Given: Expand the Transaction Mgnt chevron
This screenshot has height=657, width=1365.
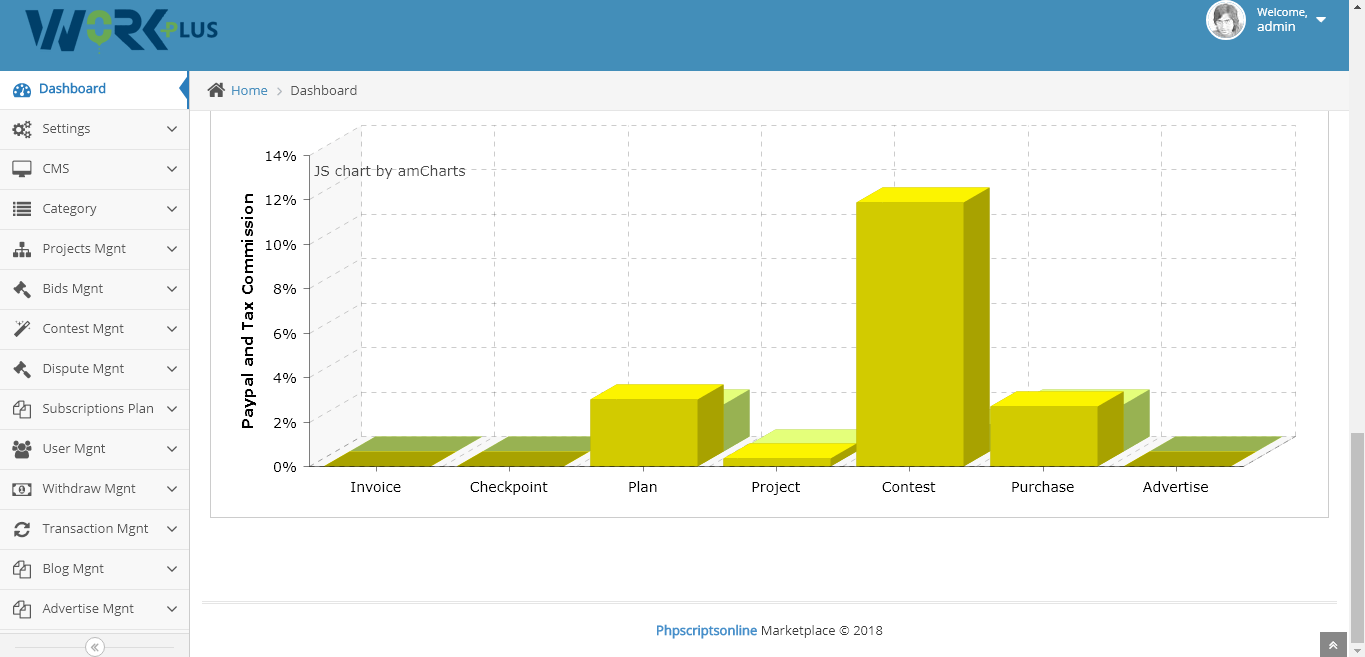Looking at the screenshot, I should pyautogui.click(x=172, y=529).
